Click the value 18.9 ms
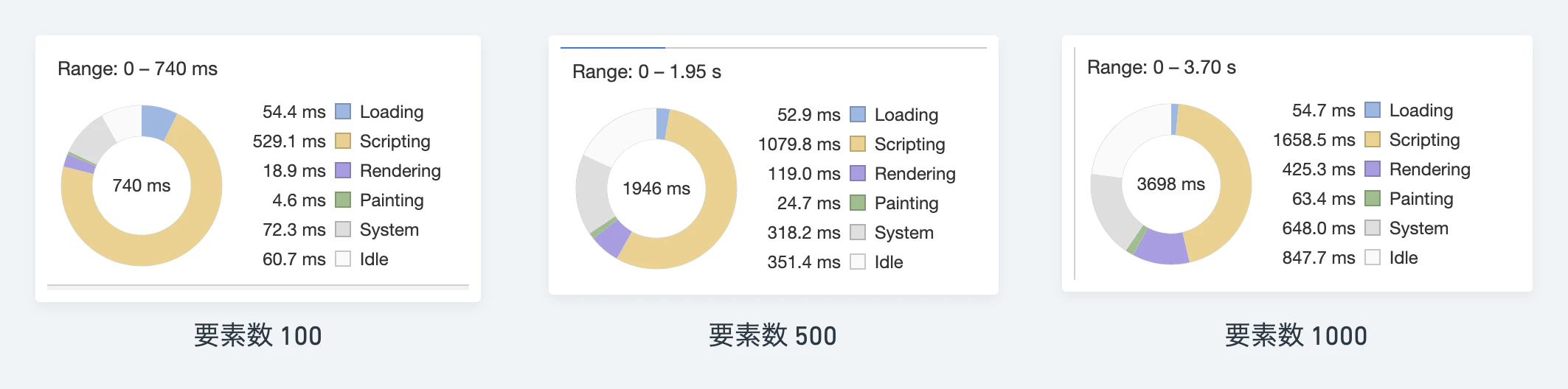 click(294, 171)
